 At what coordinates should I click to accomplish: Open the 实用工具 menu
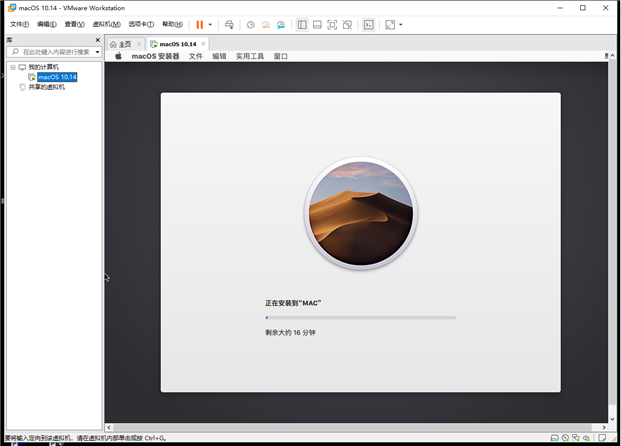point(250,56)
